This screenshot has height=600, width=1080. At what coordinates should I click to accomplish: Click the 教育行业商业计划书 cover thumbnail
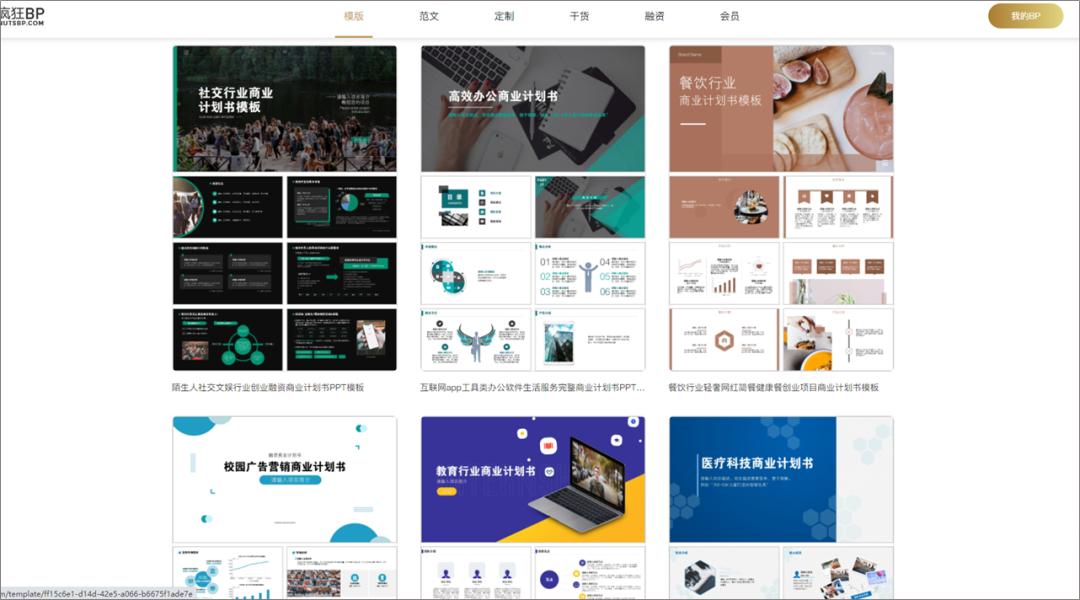click(533, 479)
